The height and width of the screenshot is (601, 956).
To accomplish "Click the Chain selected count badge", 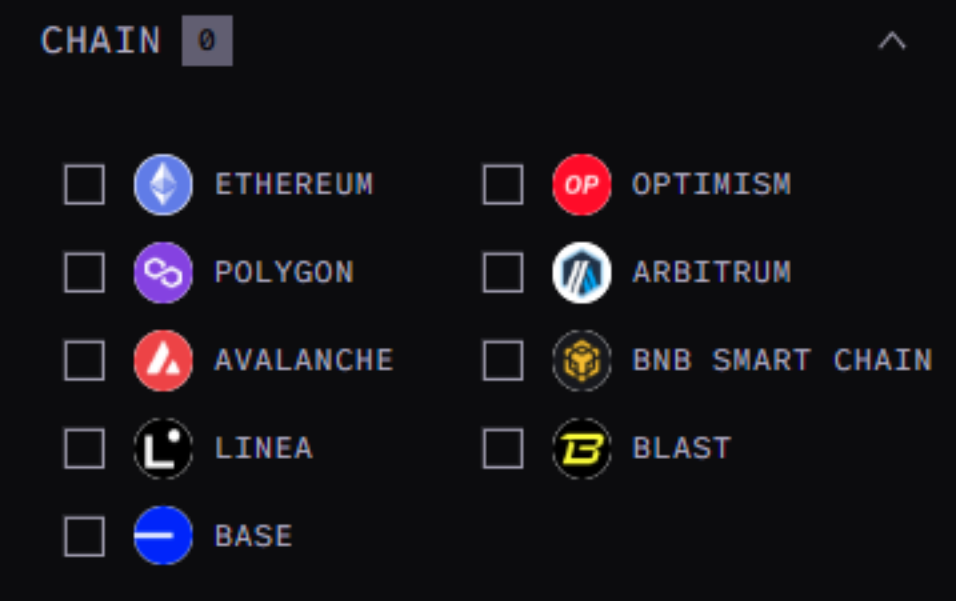I will click(207, 42).
